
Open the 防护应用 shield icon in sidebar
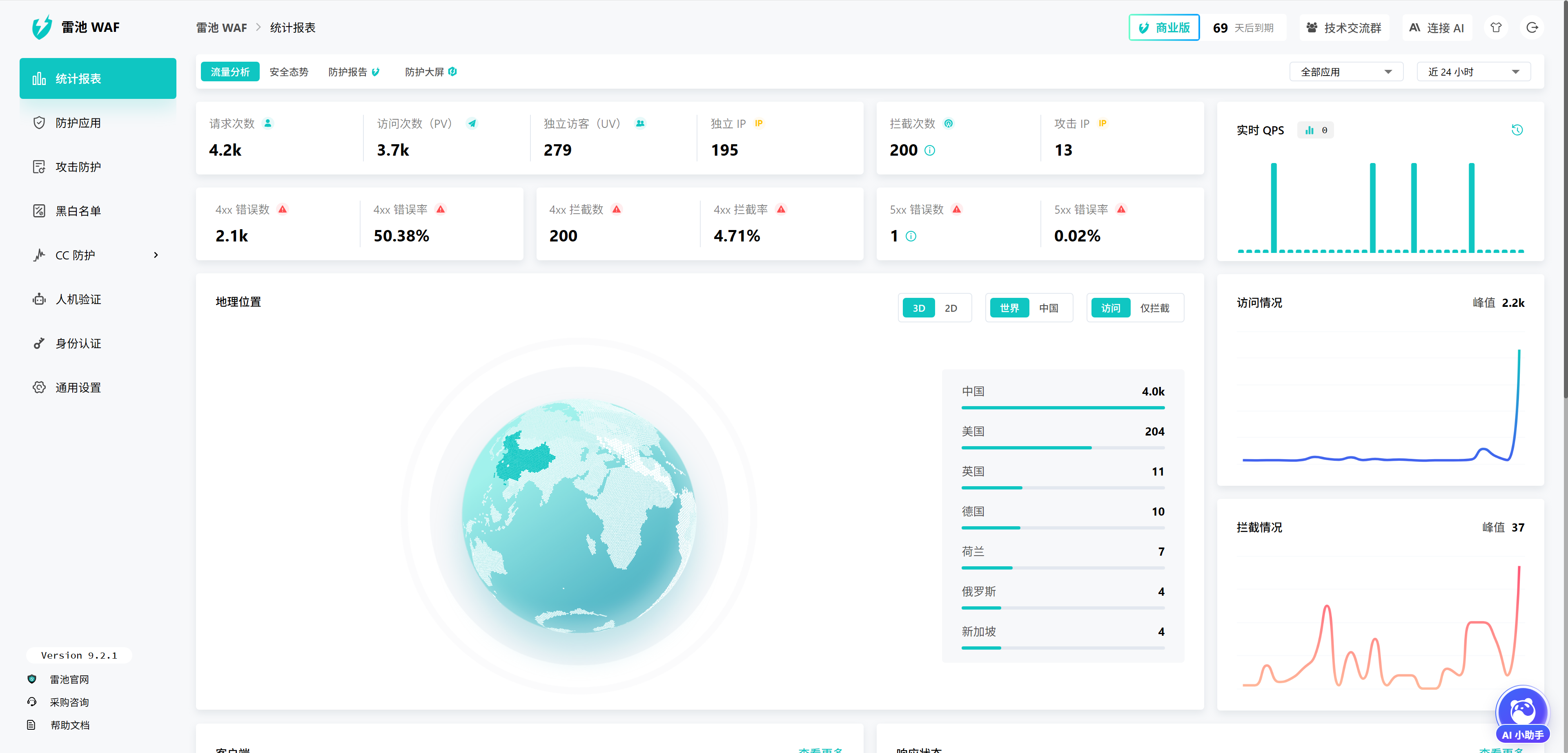tap(39, 123)
